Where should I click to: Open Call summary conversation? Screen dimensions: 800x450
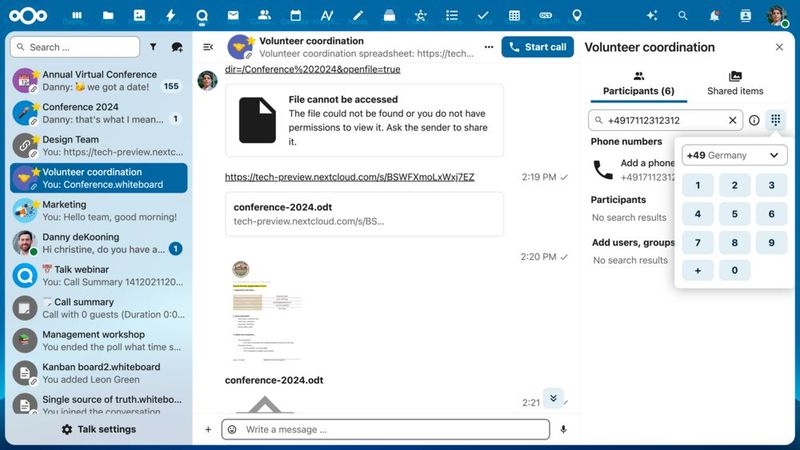99,308
